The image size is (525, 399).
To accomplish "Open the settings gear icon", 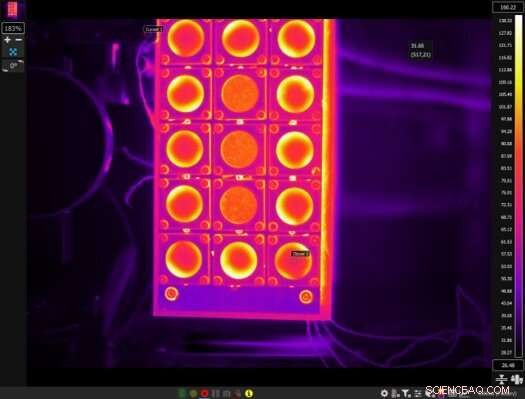I will click(384, 393).
